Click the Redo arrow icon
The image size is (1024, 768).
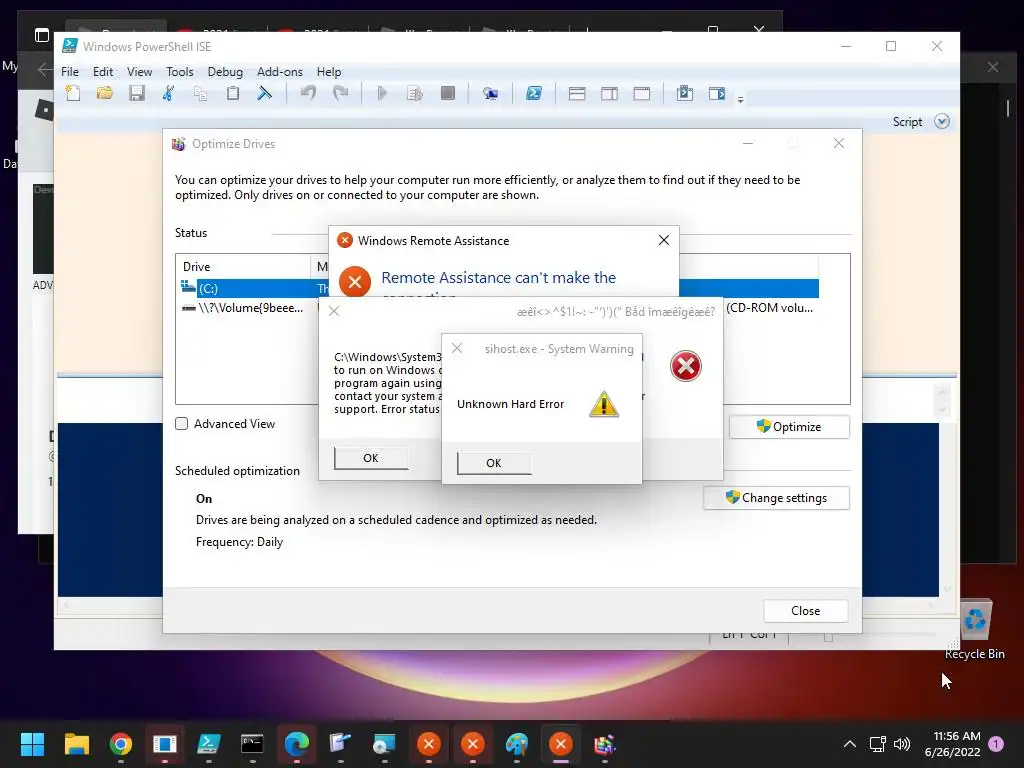coord(340,93)
